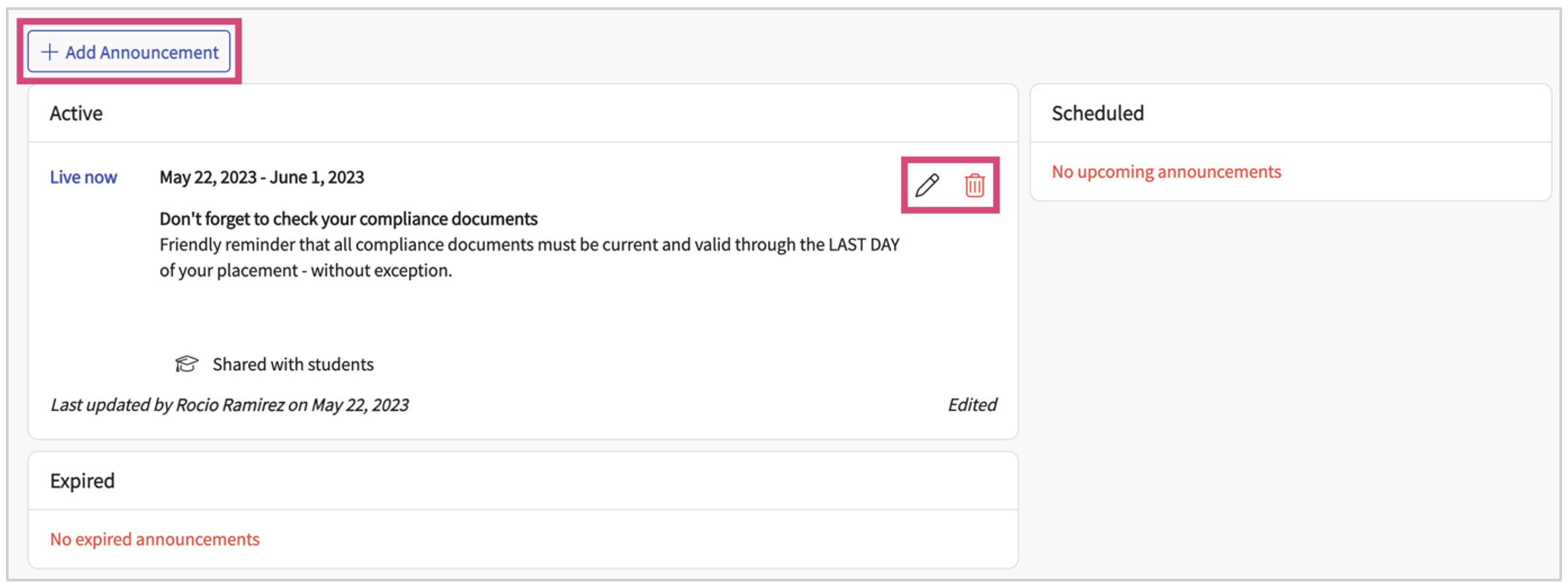Click the plus icon in Add Announcement
The image size is (1568, 588).
point(50,52)
